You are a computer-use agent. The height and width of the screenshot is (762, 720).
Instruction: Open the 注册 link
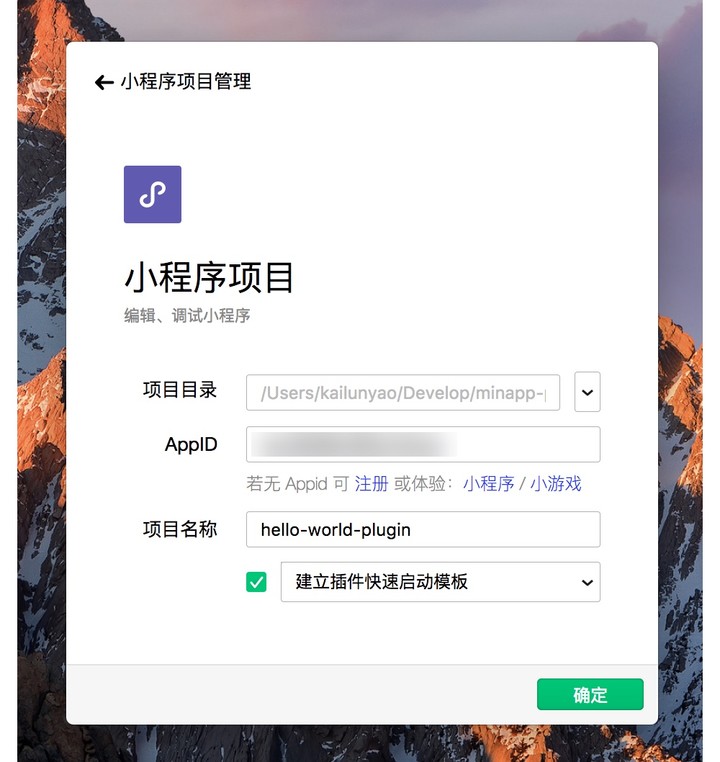pyautogui.click(x=371, y=484)
